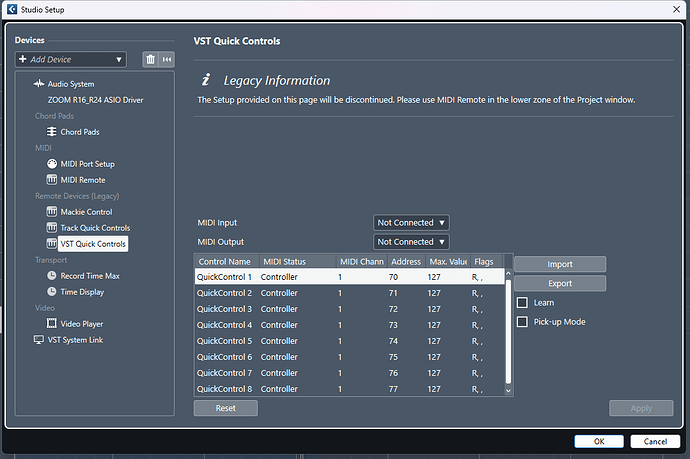
Task: Click the trash icon to remove device
Action: pyautogui.click(x=150, y=59)
